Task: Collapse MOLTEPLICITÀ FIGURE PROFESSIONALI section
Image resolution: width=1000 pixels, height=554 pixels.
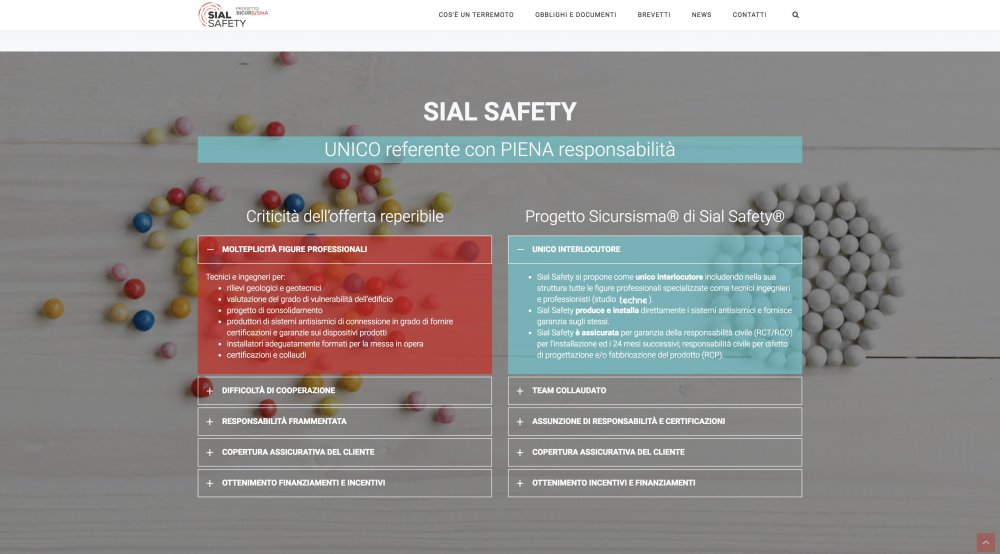Action: coord(344,249)
